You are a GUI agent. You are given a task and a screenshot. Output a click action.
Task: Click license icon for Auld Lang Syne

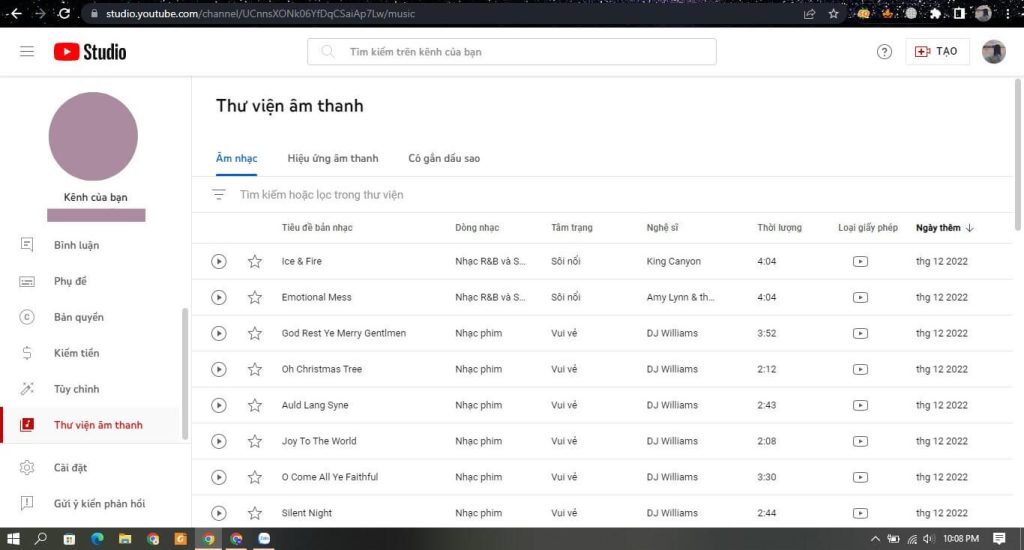860,405
